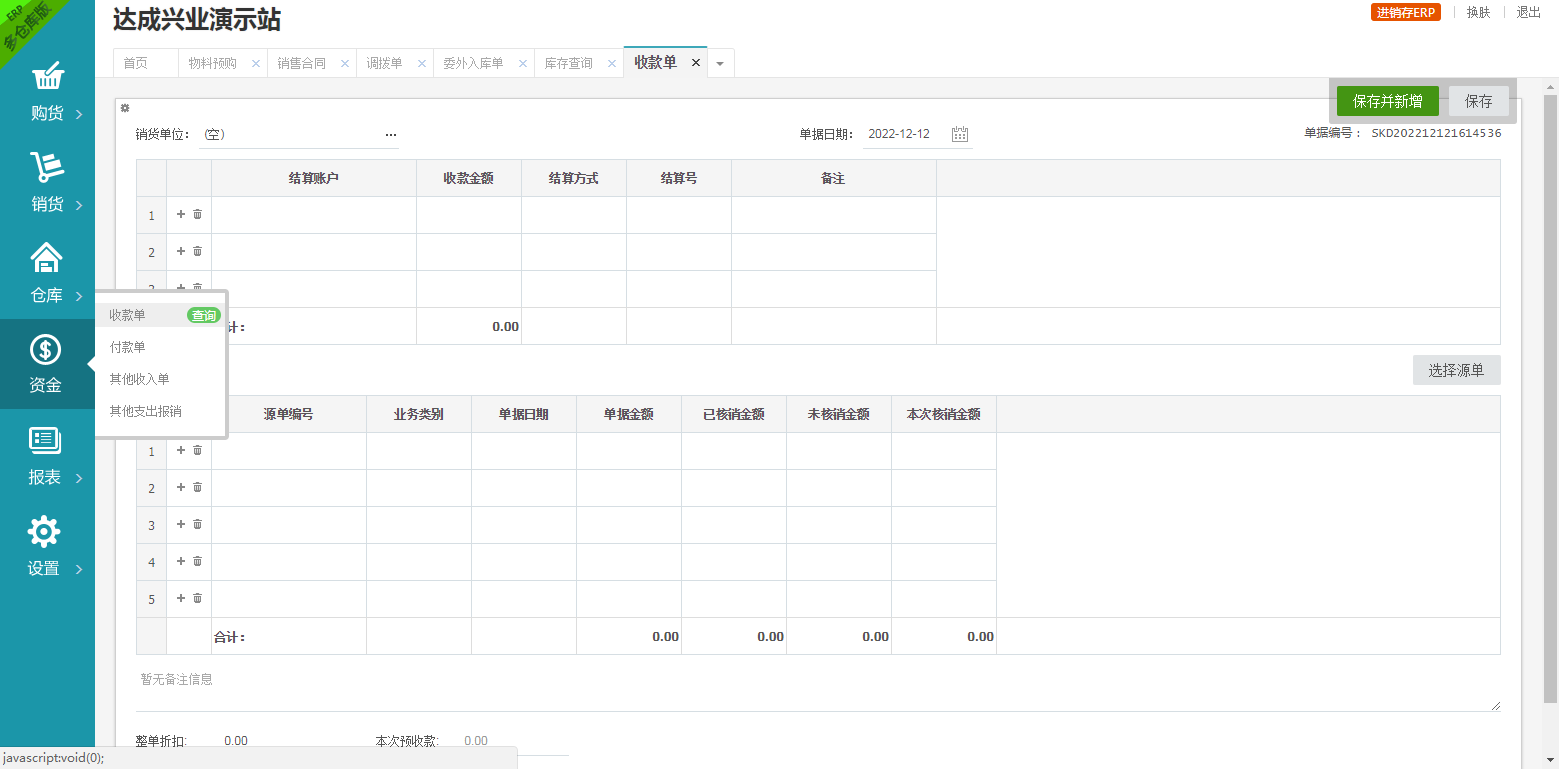Screen dimensions: 1559x769
Task: Click the 报表 reports icon
Action: tap(45, 441)
